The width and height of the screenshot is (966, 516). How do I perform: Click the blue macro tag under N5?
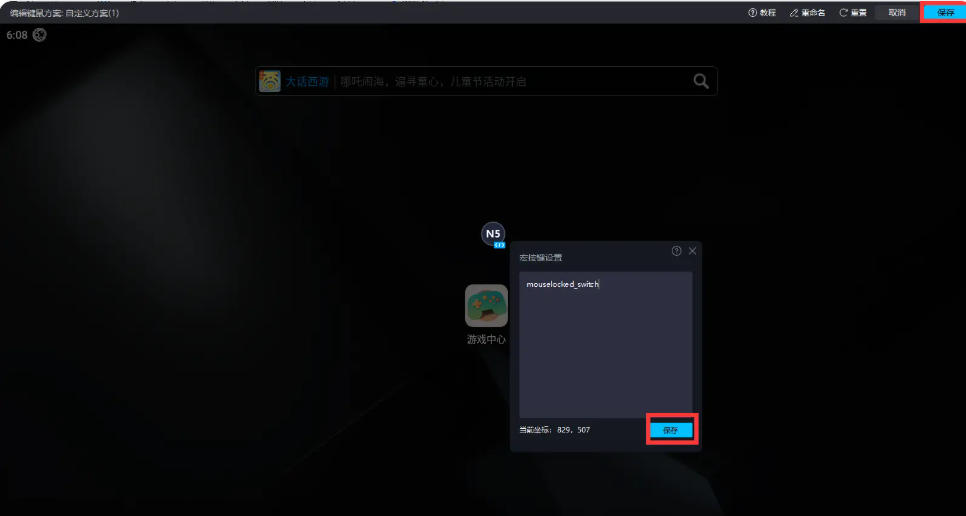click(499, 245)
